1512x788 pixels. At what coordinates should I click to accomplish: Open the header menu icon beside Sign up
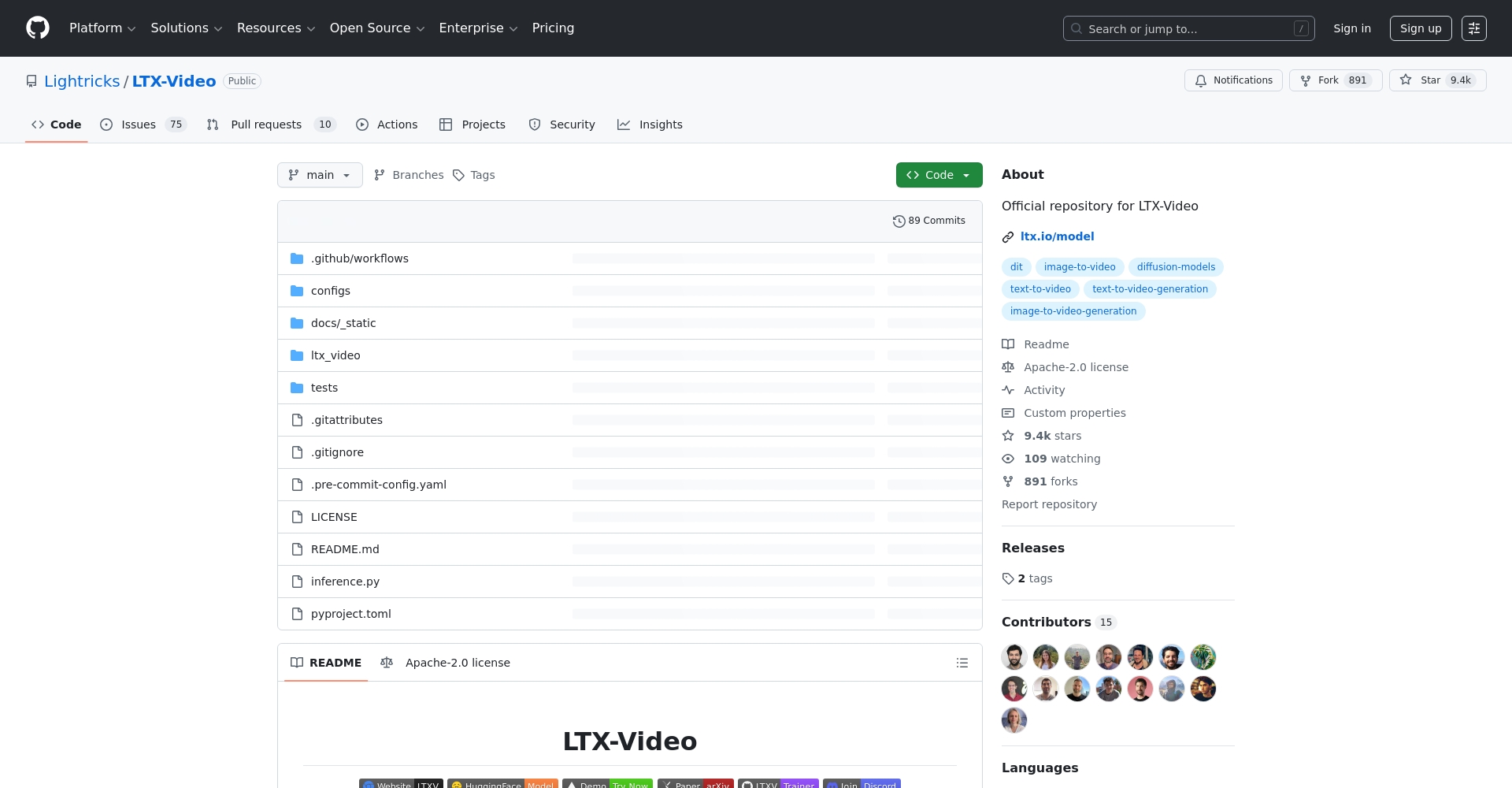[1473, 28]
